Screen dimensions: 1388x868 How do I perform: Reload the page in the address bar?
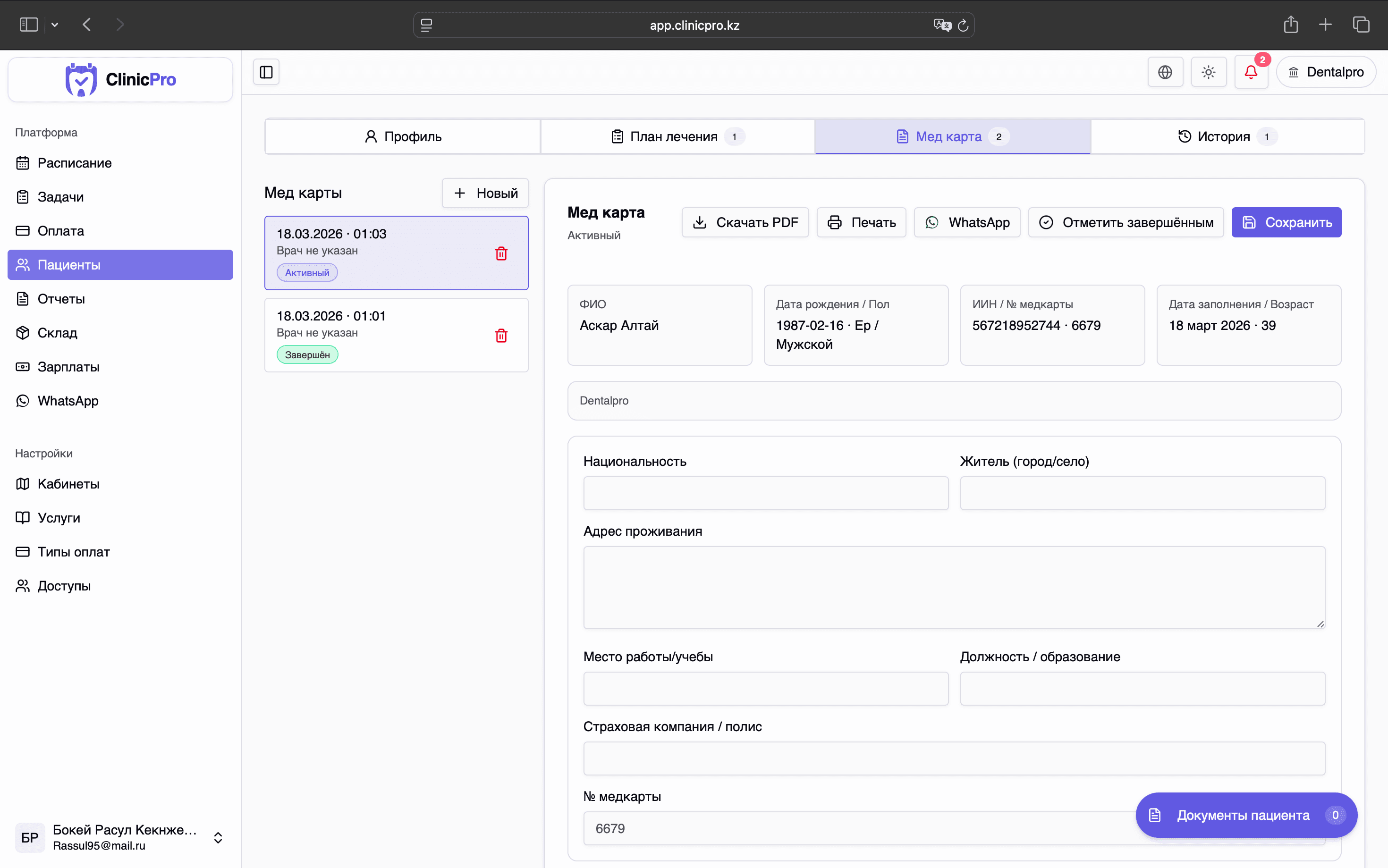(x=963, y=25)
